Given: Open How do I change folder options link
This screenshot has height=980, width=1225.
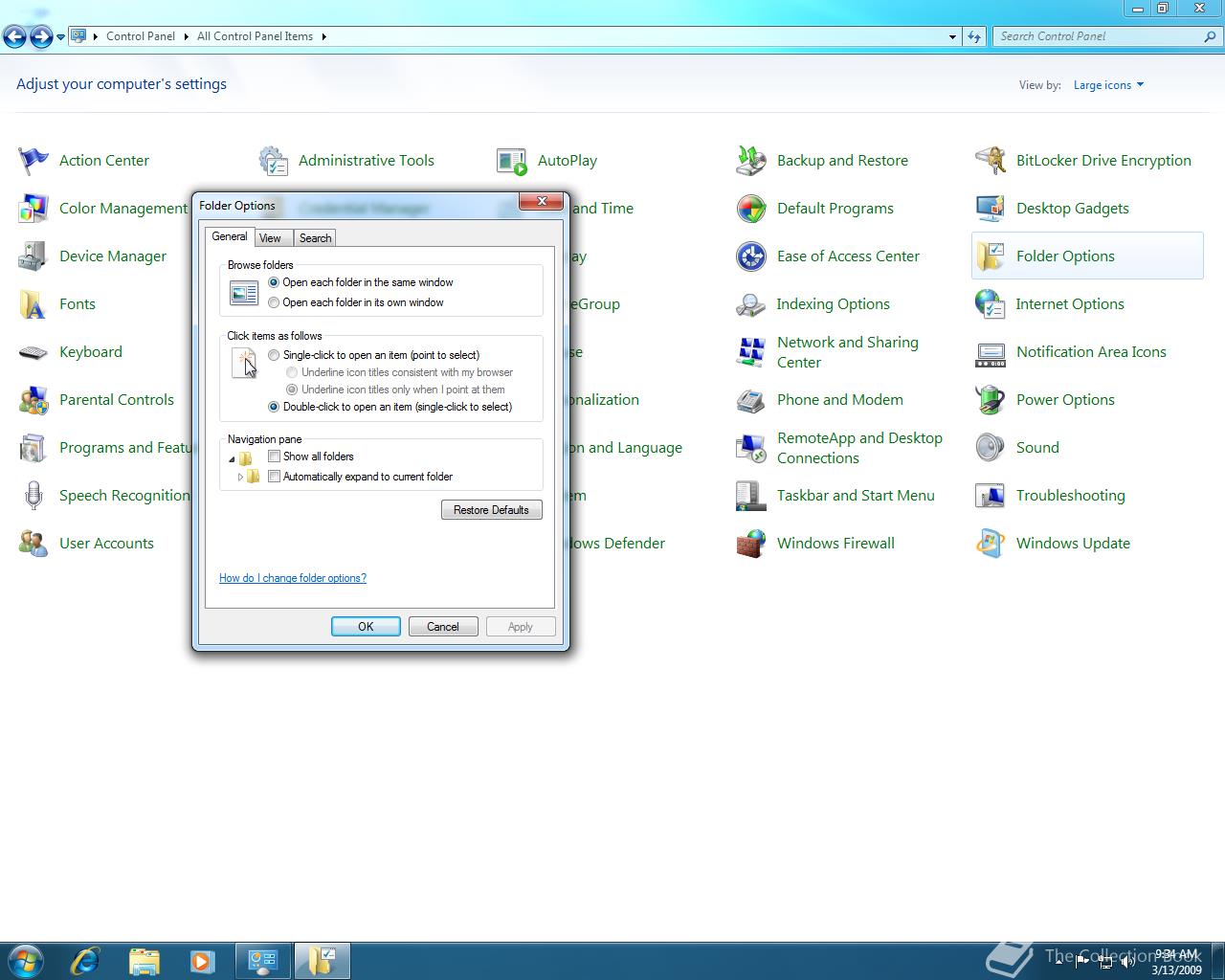Looking at the screenshot, I should (293, 578).
